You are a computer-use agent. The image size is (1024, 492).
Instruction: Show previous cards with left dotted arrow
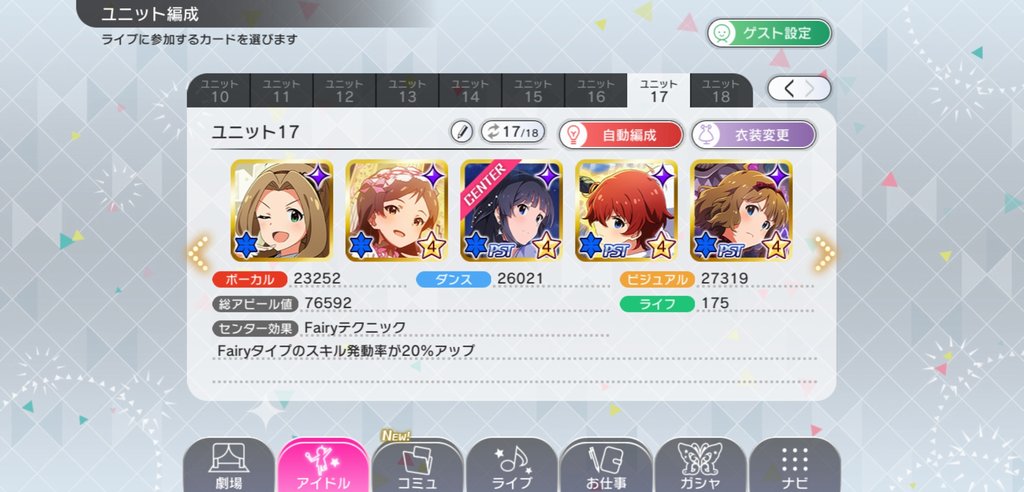click(x=199, y=254)
